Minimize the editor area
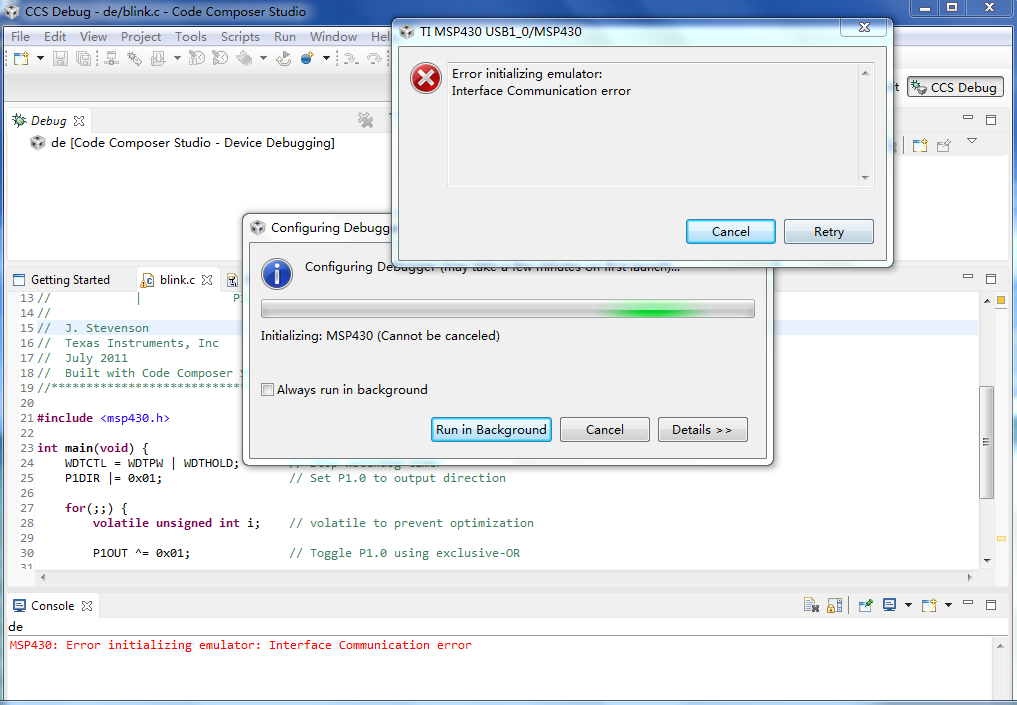Image resolution: width=1017 pixels, height=705 pixels. [x=968, y=277]
